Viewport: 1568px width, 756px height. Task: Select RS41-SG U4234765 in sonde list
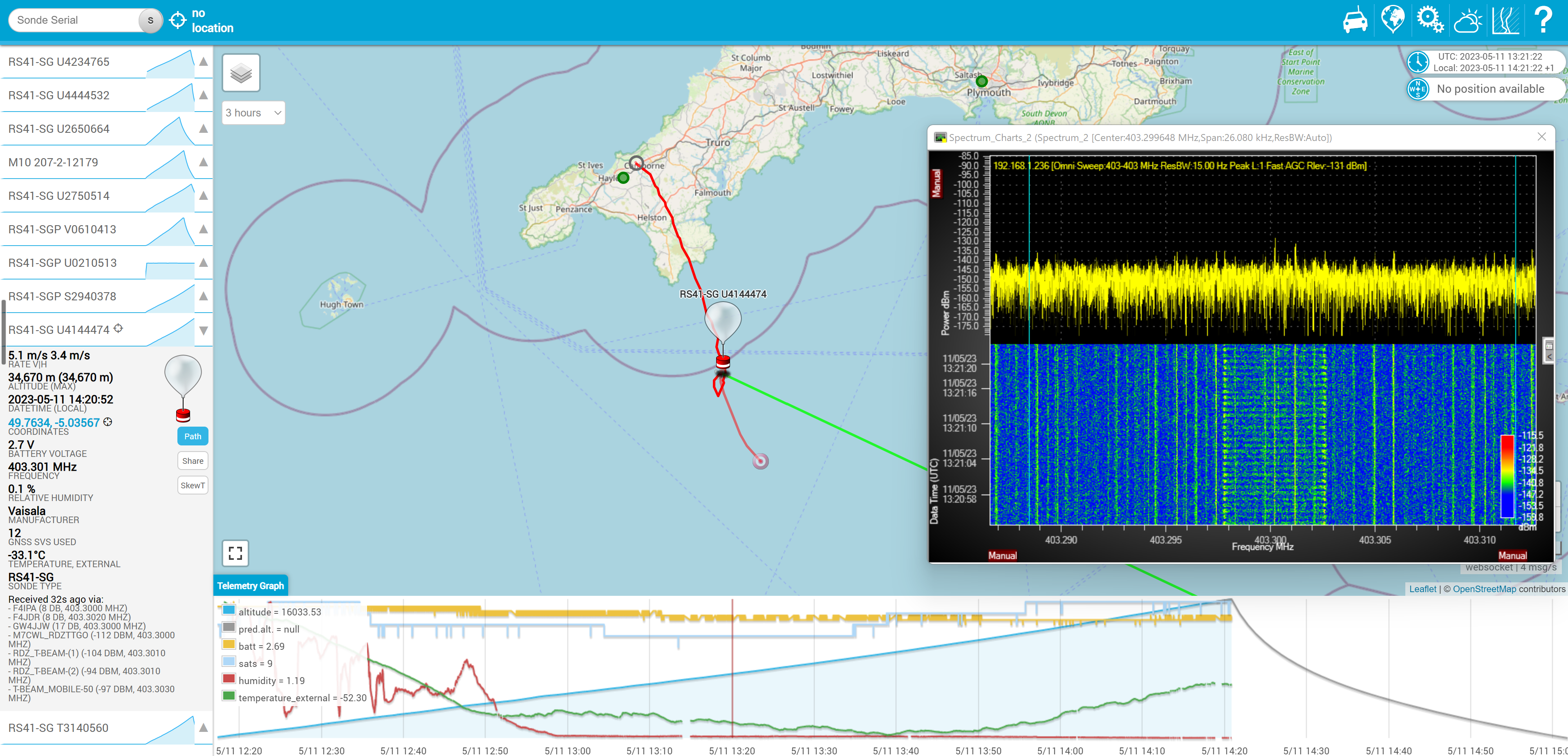(x=59, y=61)
